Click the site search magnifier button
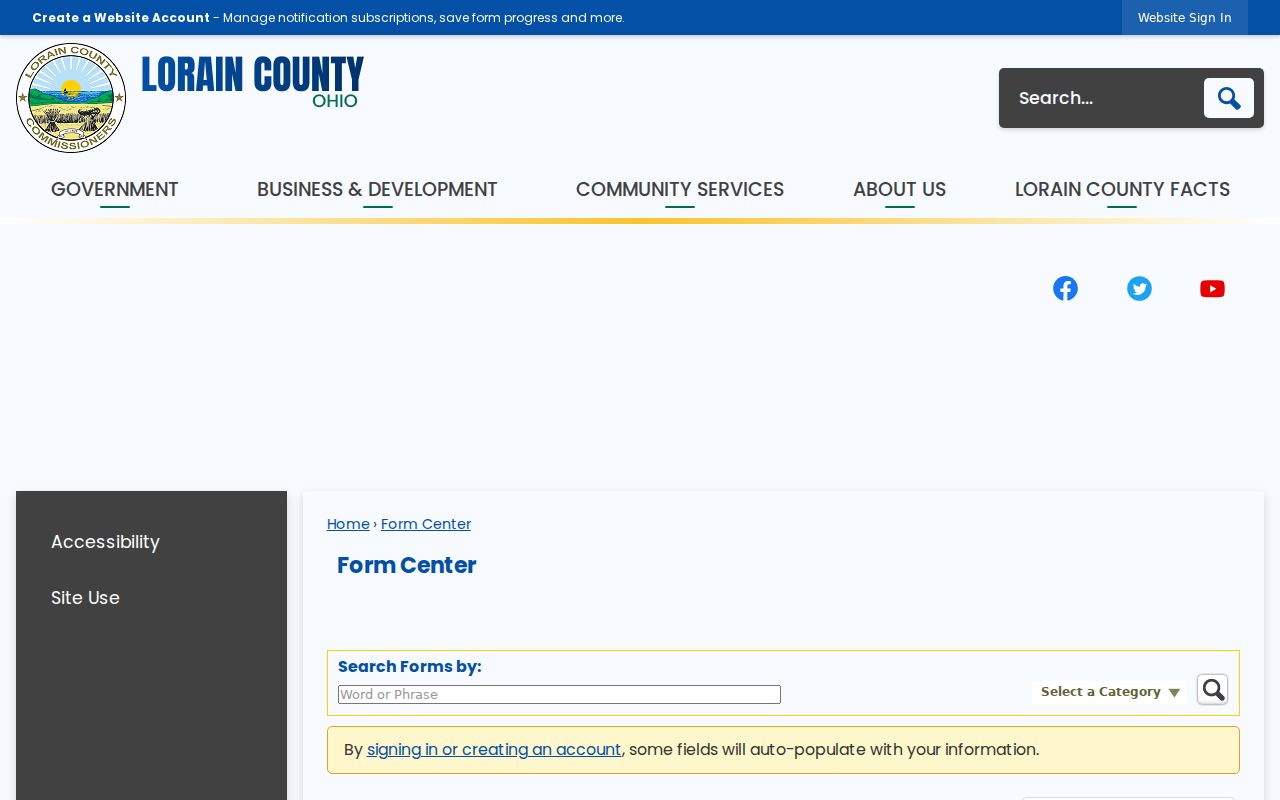The width and height of the screenshot is (1280, 800). (x=1228, y=98)
